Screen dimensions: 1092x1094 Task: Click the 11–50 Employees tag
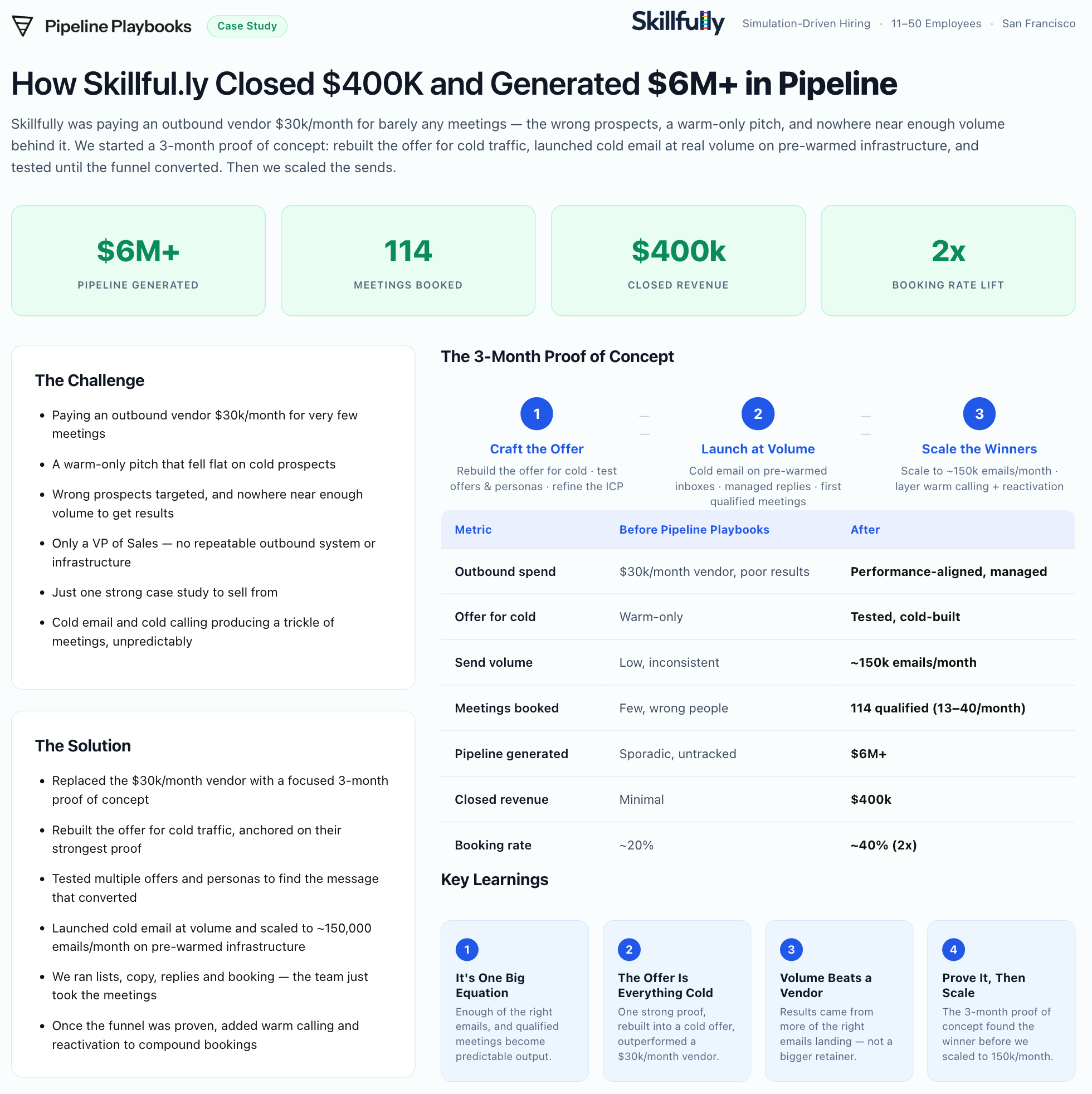click(x=935, y=24)
